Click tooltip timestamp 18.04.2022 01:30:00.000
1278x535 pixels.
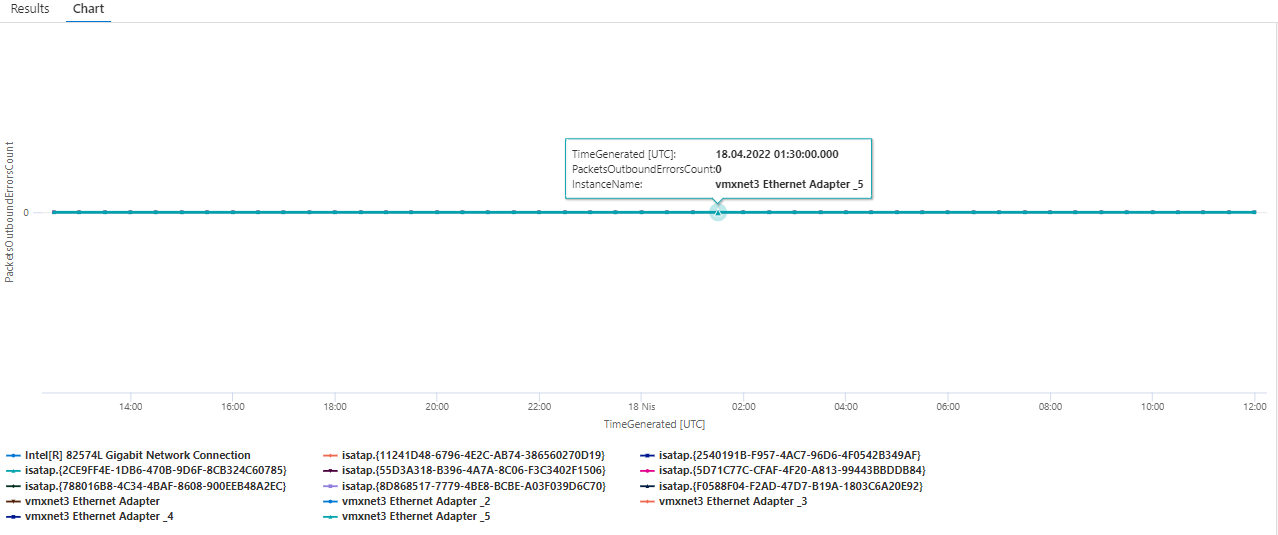(x=777, y=154)
